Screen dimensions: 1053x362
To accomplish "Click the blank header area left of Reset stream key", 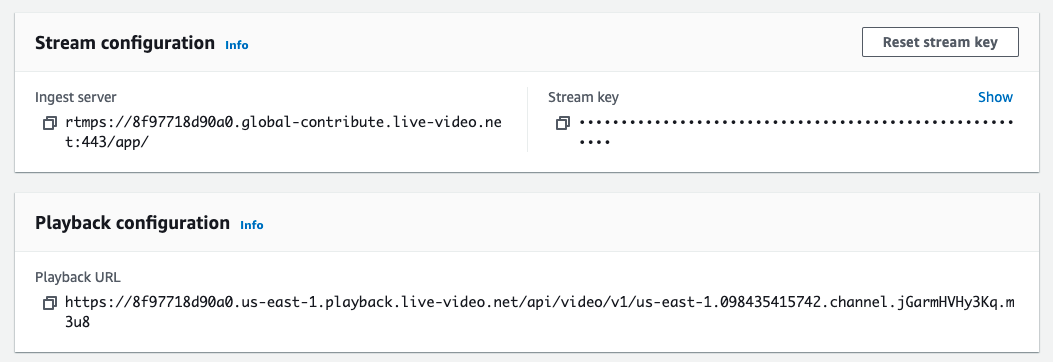I will coord(555,42).
